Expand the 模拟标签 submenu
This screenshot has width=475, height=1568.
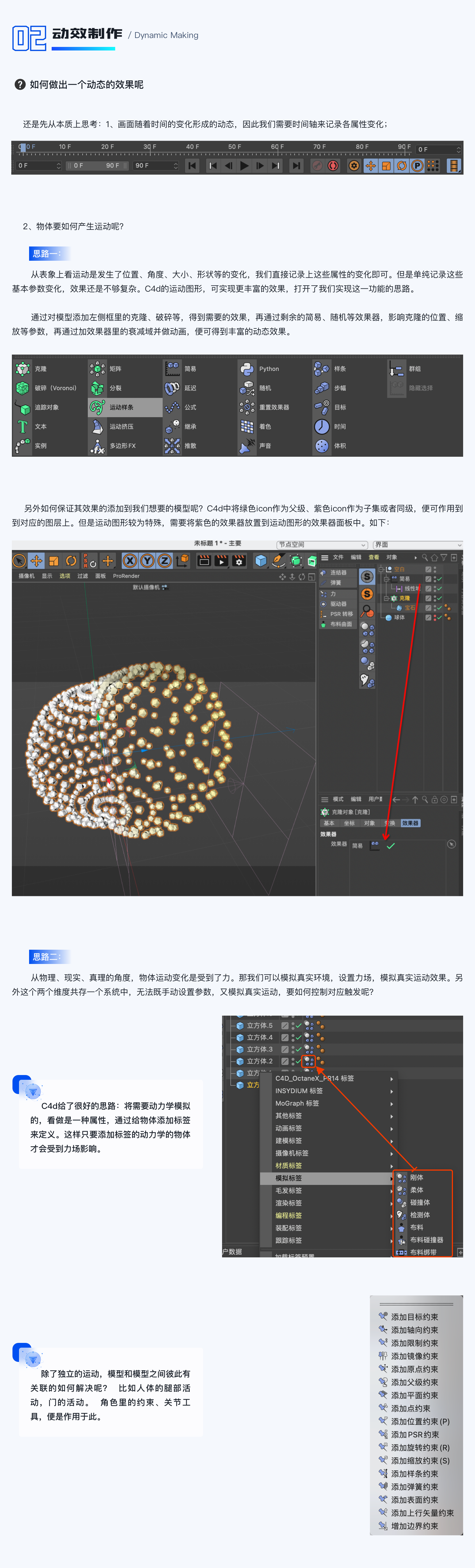coord(328,1178)
